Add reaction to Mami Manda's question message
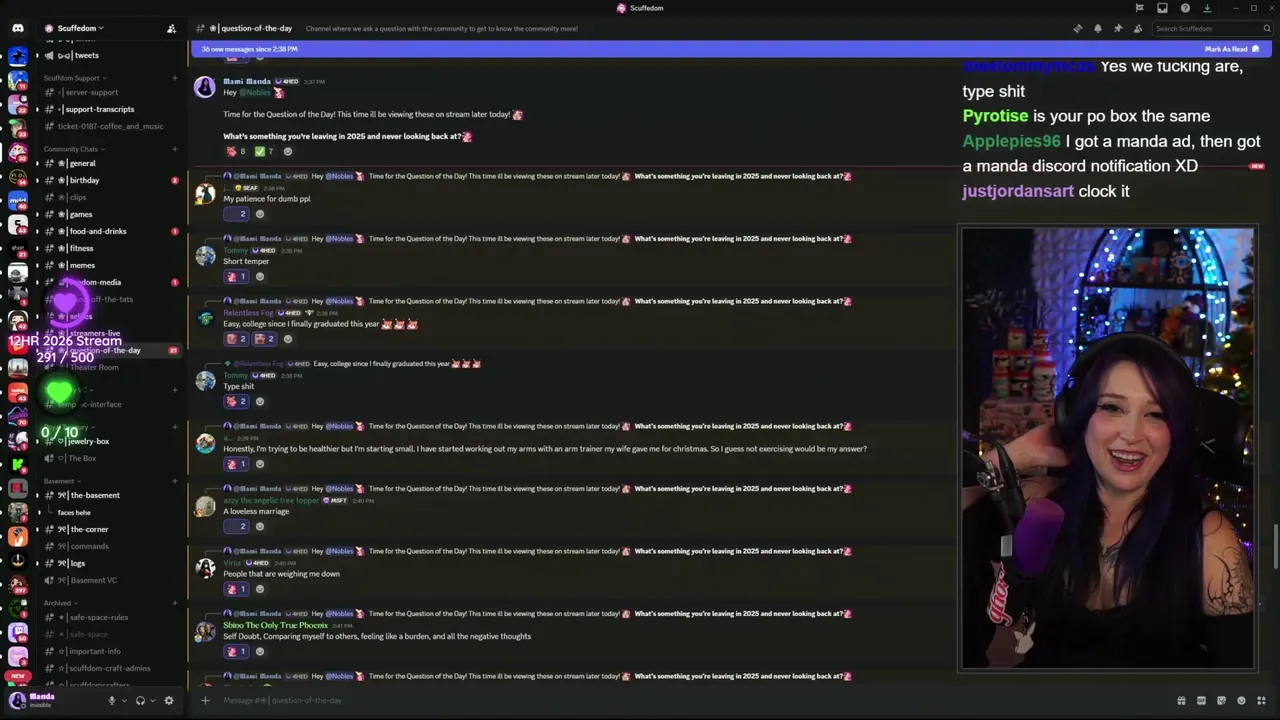 point(288,152)
